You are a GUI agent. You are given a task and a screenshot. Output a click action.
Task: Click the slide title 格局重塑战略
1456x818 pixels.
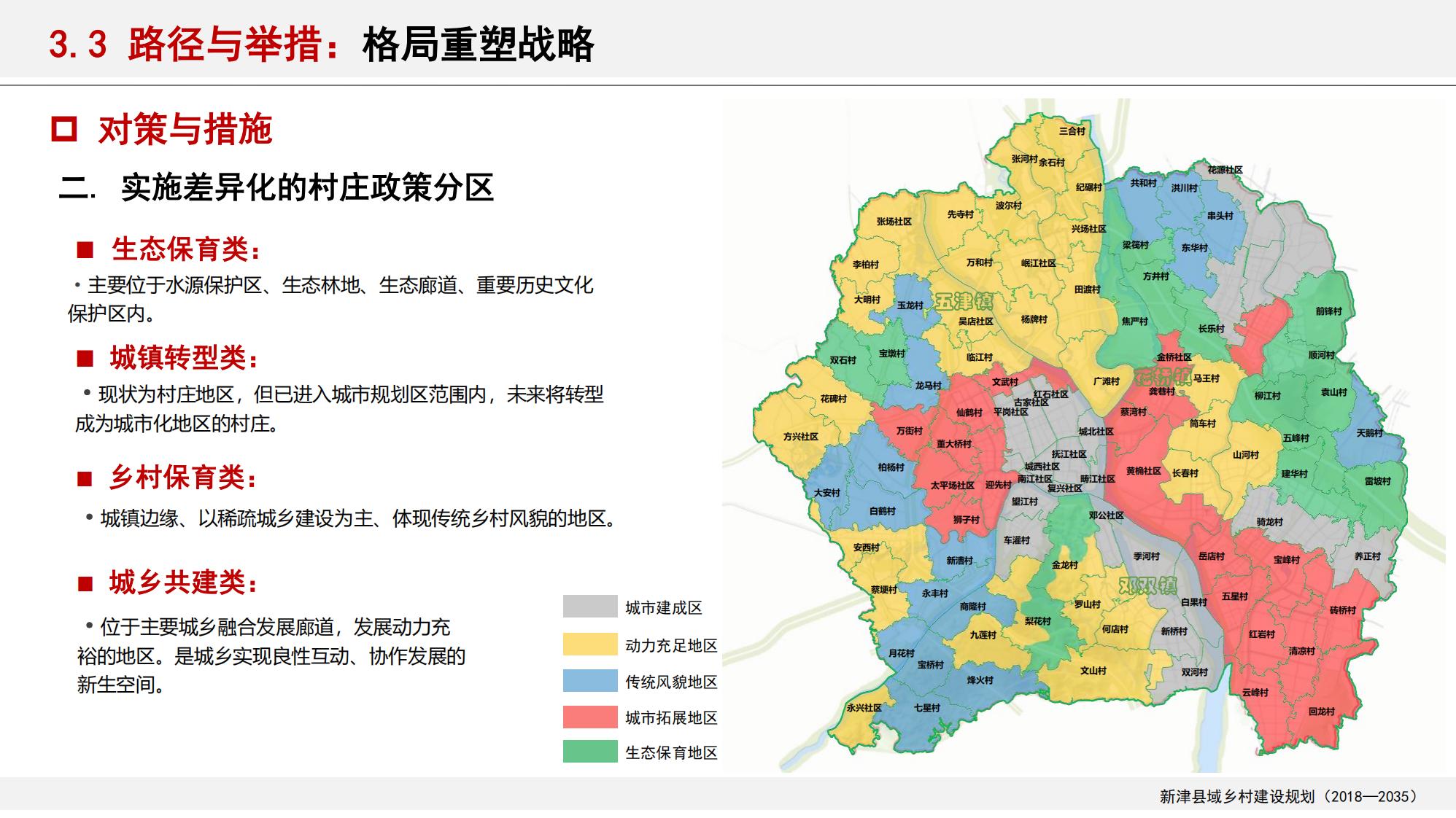[x=479, y=44]
